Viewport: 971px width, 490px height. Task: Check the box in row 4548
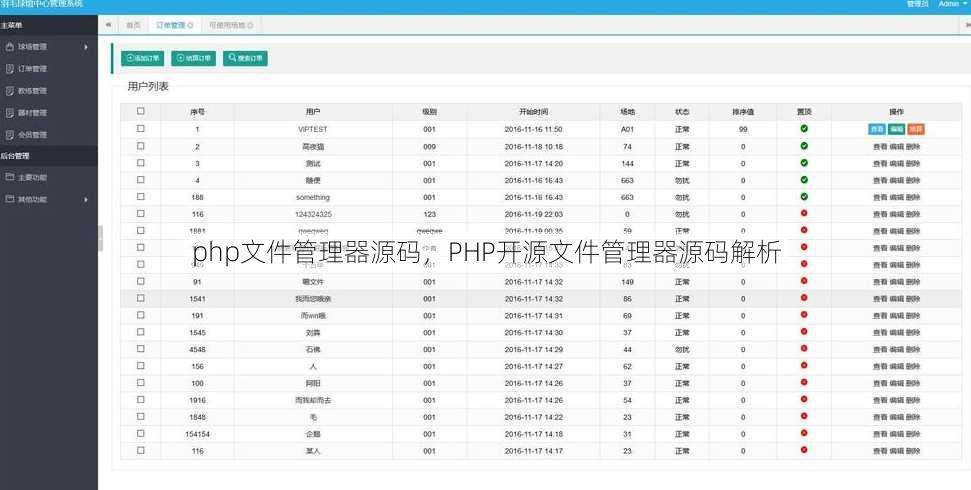pos(141,349)
